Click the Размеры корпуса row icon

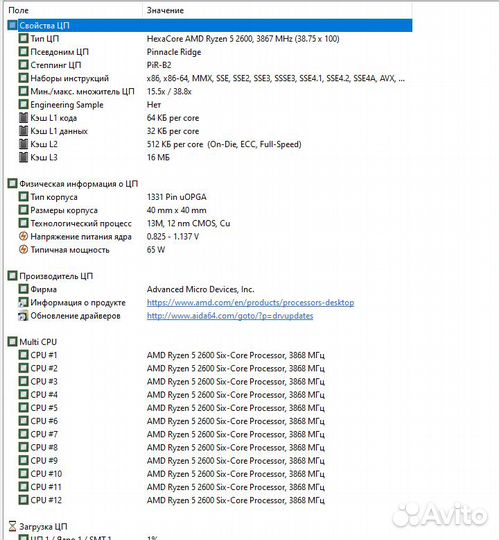23,210
